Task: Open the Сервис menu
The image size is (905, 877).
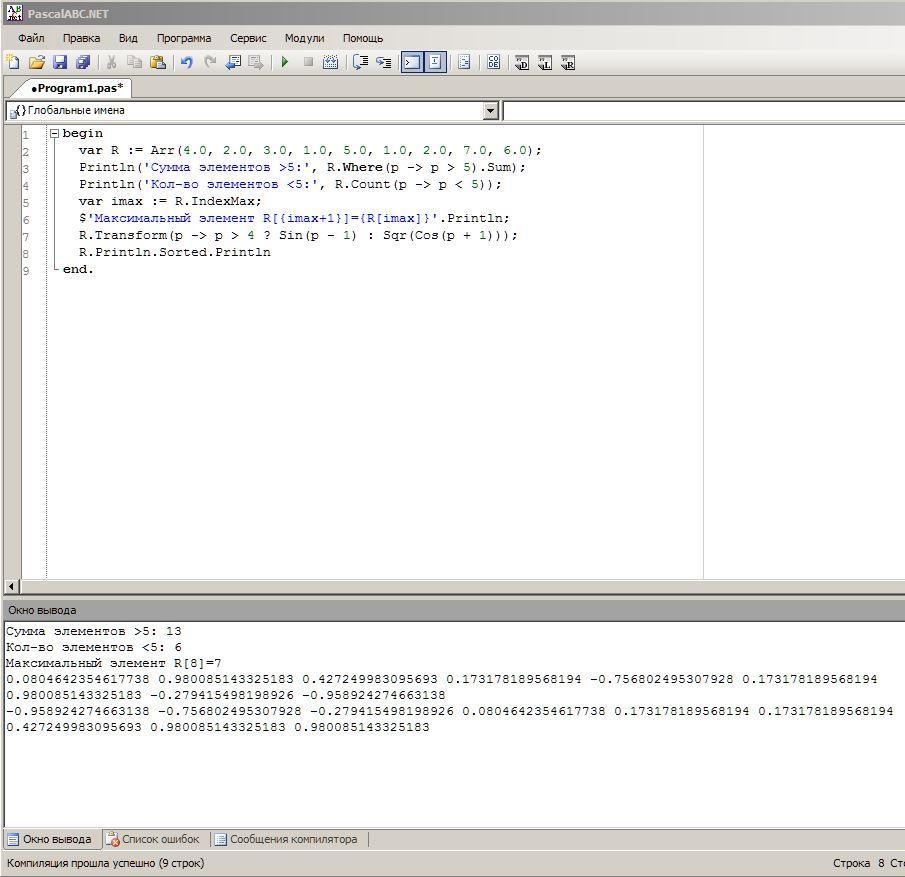Action: pyautogui.click(x=248, y=38)
